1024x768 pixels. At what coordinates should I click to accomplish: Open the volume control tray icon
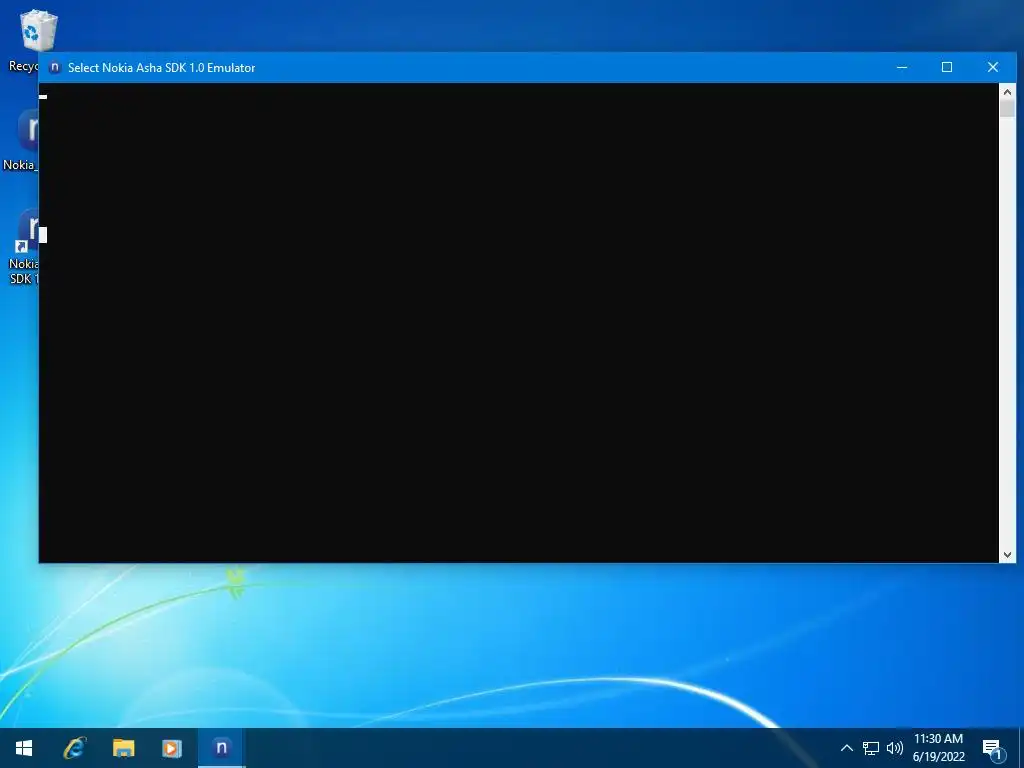pos(895,748)
